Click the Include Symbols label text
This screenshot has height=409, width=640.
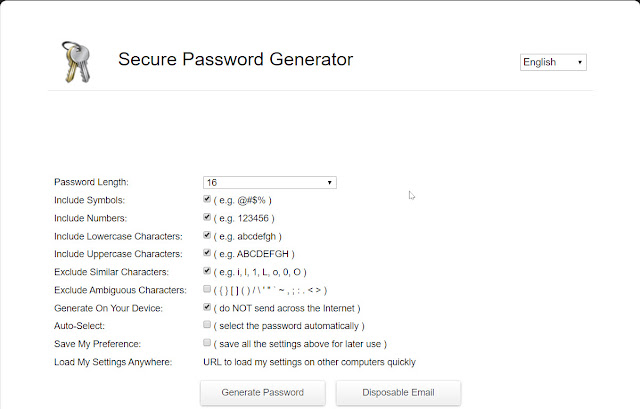(89, 200)
